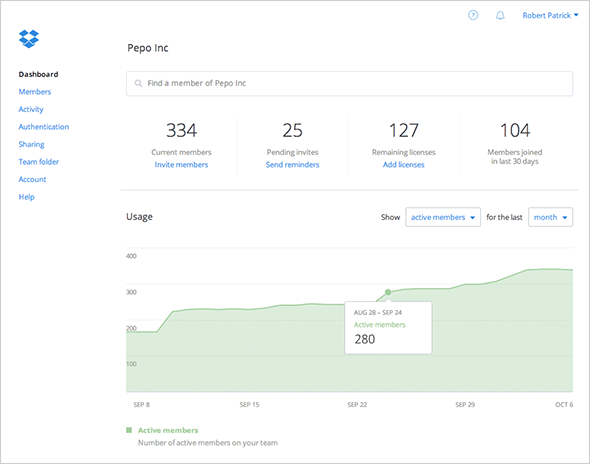This screenshot has width=590, height=464.
Task: Click the Dropbox logo icon
Action: coord(29,39)
